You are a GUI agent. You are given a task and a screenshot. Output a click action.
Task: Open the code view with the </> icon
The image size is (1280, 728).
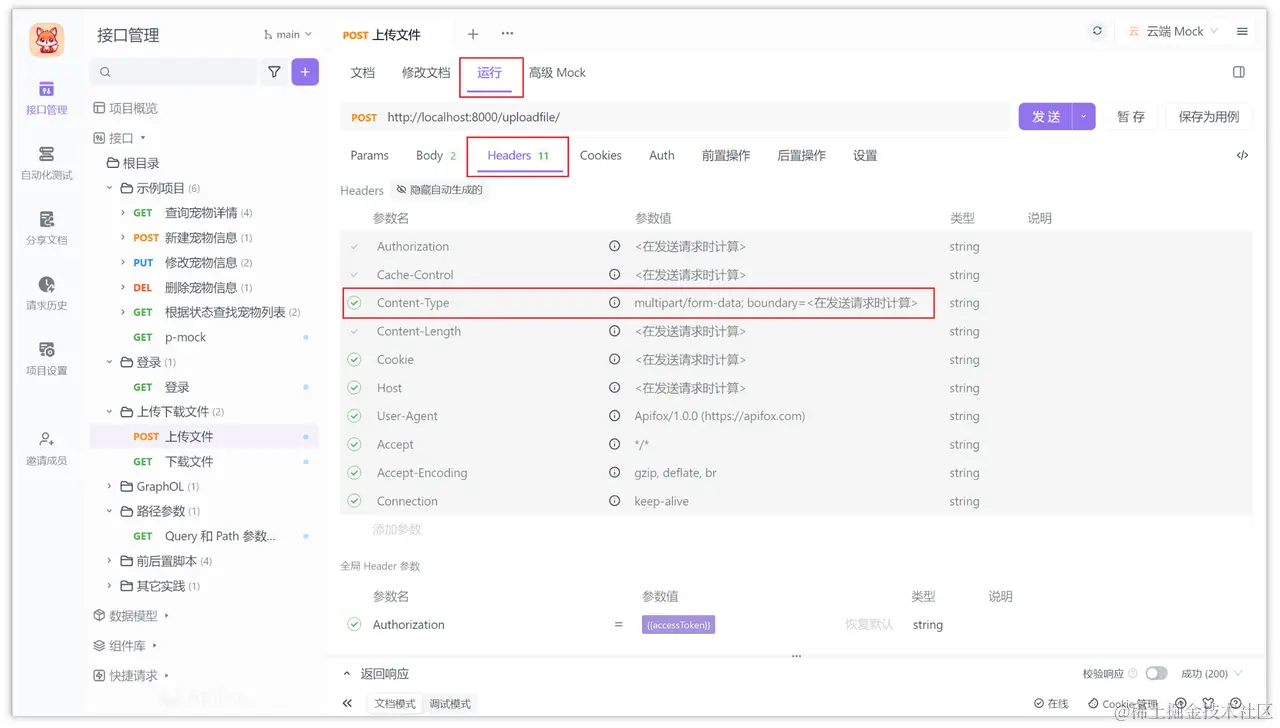1242,155
